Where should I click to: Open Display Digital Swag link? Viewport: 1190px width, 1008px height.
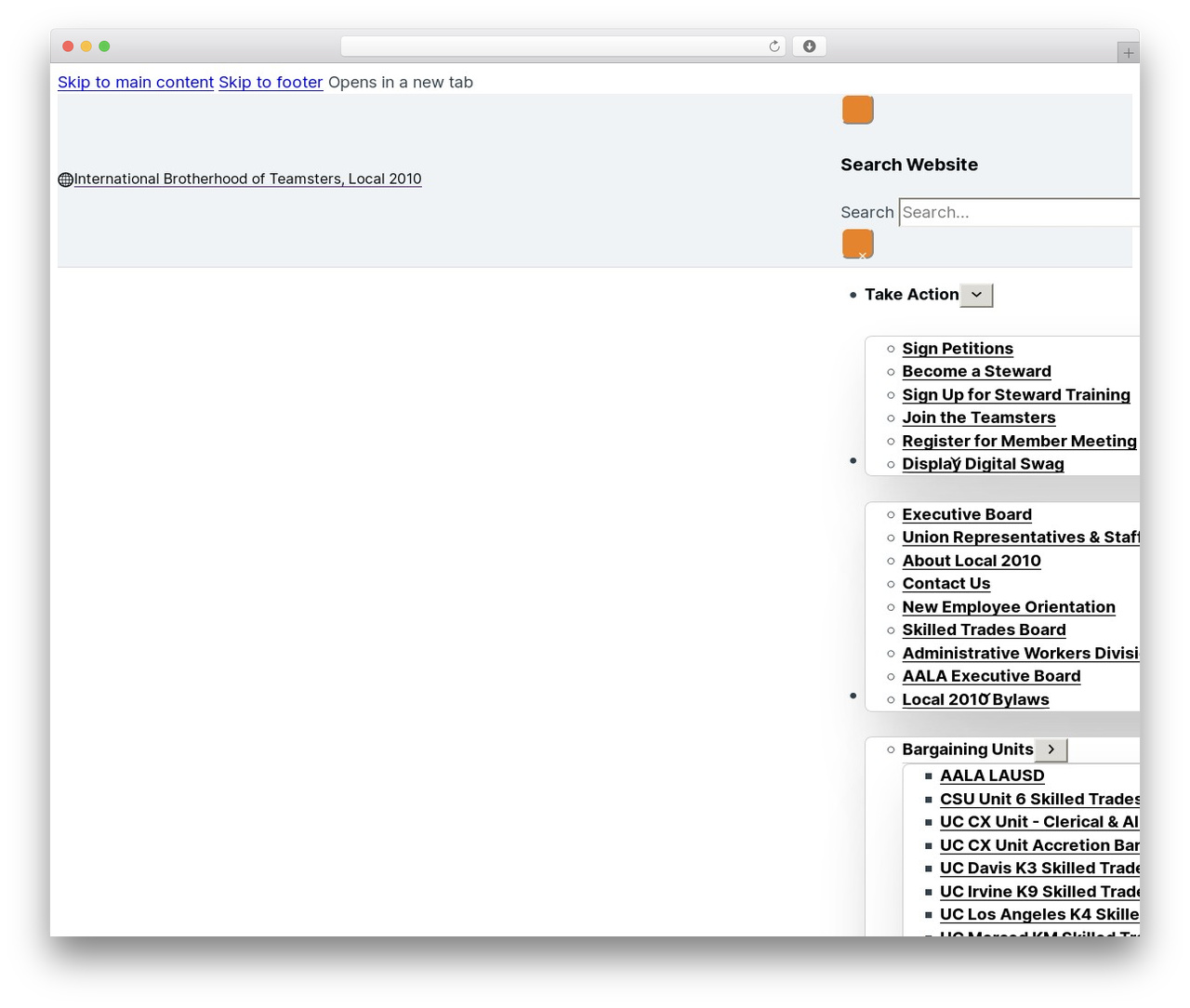[983, 464]
